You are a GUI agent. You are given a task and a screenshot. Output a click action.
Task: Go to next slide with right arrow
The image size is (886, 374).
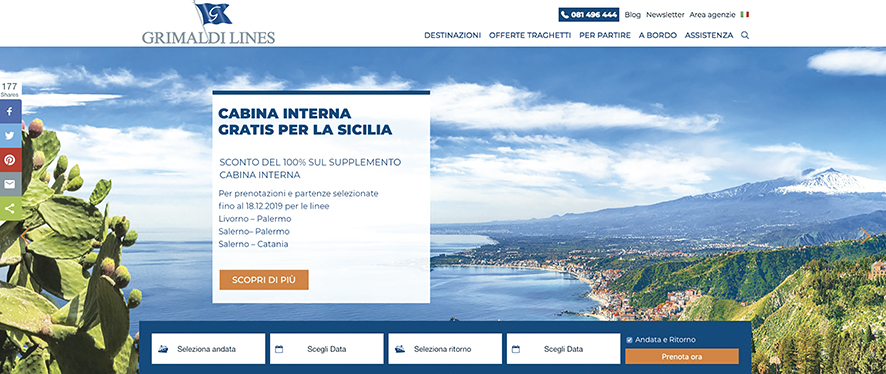tap(865, 236)
